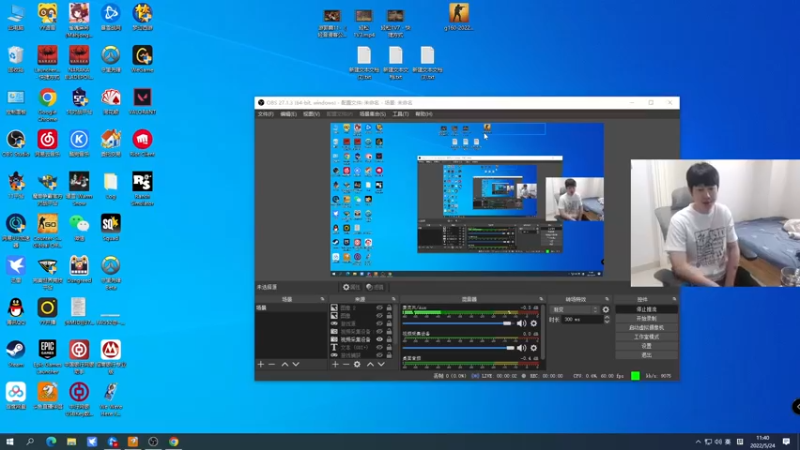This screenshot has width=800, height=450.
Task: Pop out the 混音器 dock panel icon
Action: (x=541, y=299)
